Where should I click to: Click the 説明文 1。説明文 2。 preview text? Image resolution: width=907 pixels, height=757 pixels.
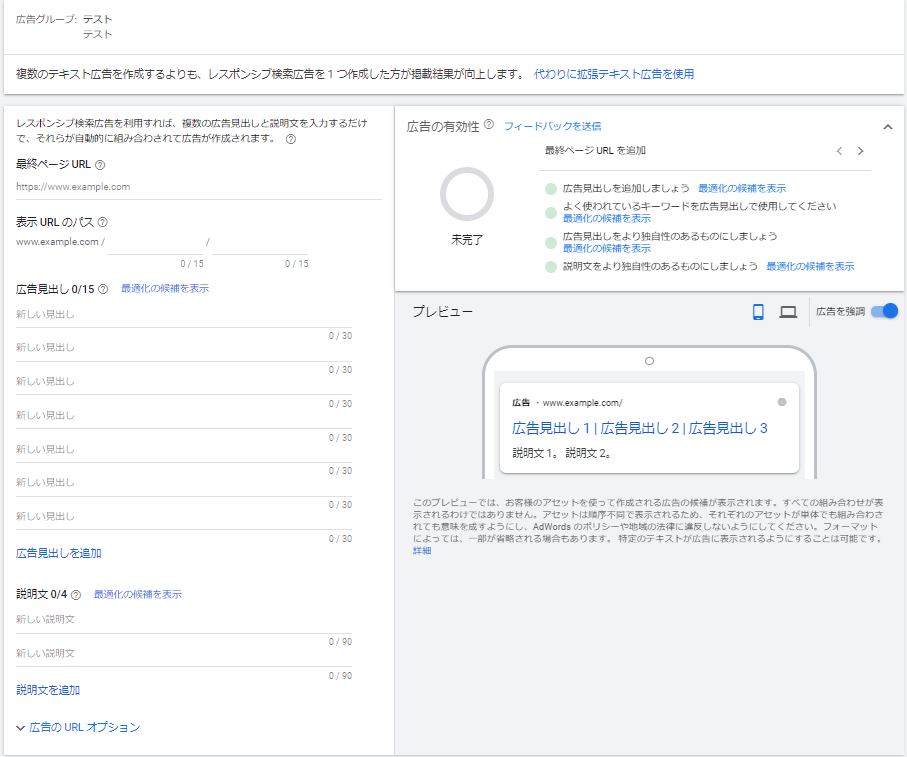click(x=562, y=453)
